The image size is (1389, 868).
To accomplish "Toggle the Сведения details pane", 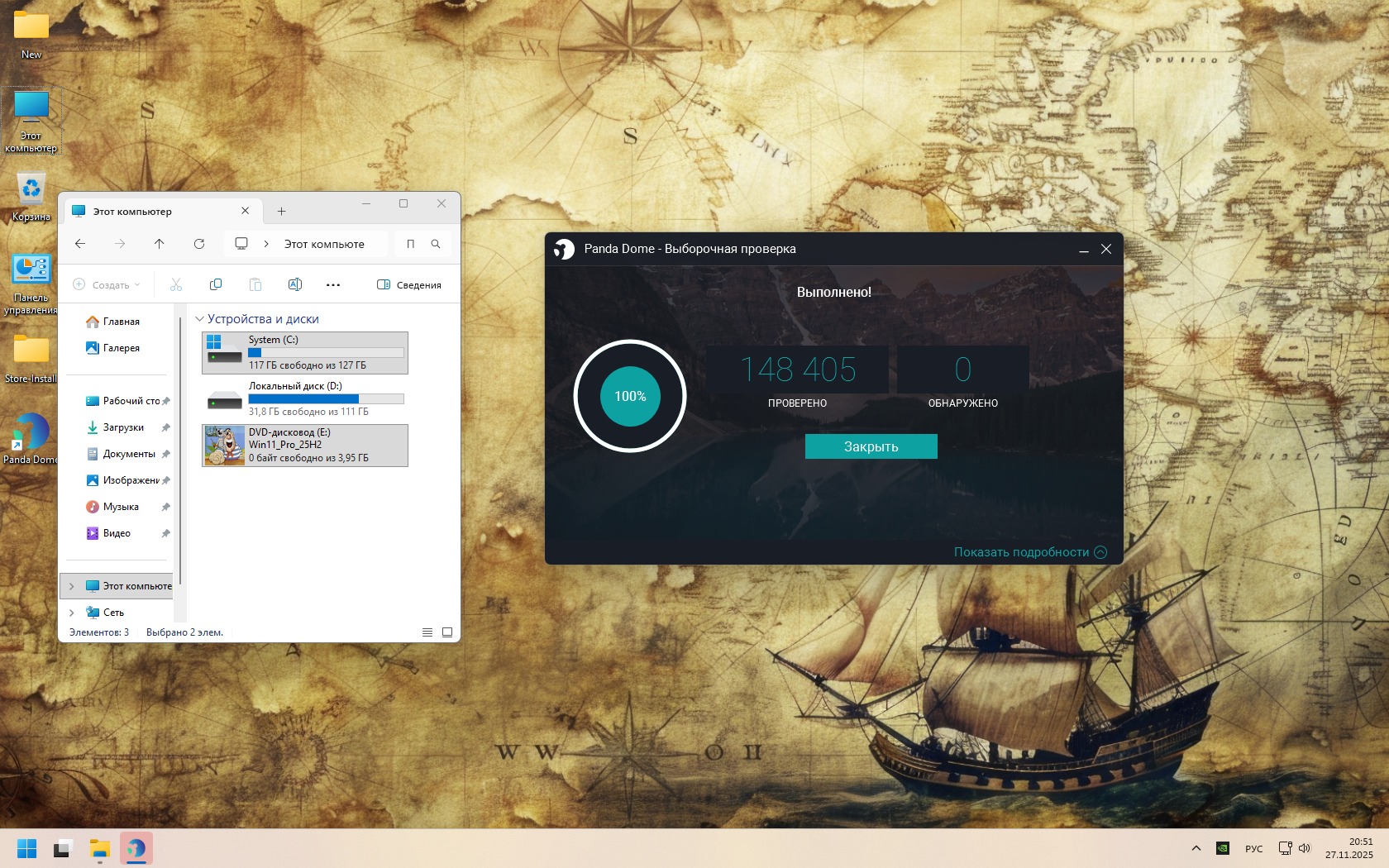I will (x=409, y=284).
